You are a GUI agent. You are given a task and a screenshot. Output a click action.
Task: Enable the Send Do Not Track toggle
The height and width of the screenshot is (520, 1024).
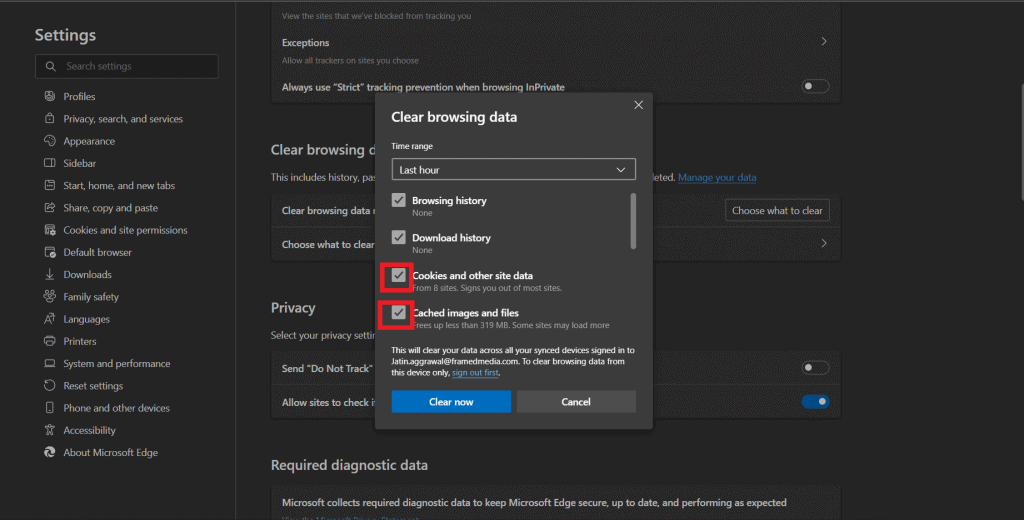(x=815, y=368)
